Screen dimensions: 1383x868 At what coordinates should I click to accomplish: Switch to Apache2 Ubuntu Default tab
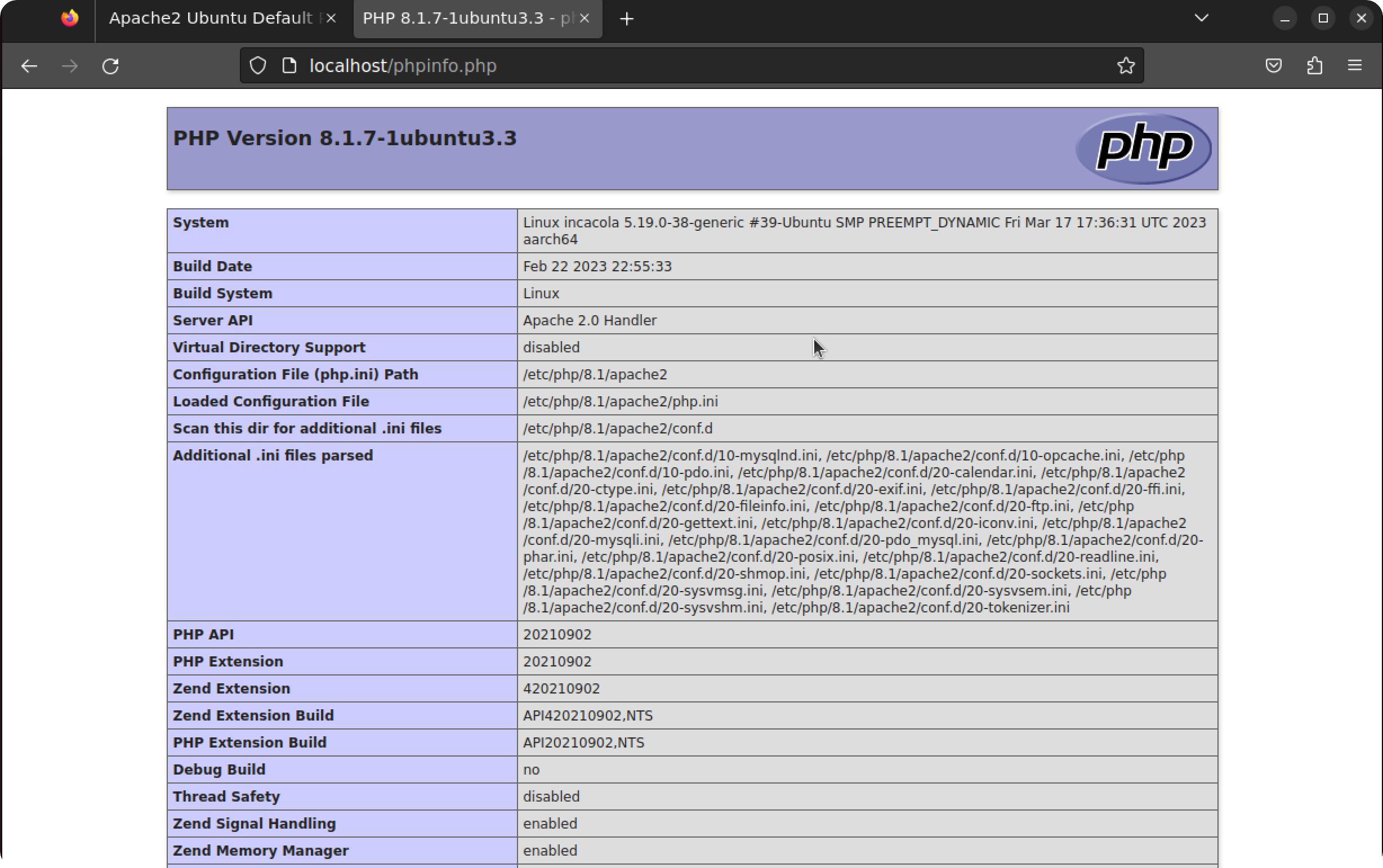pyautogui.click(x=223, y=19)
